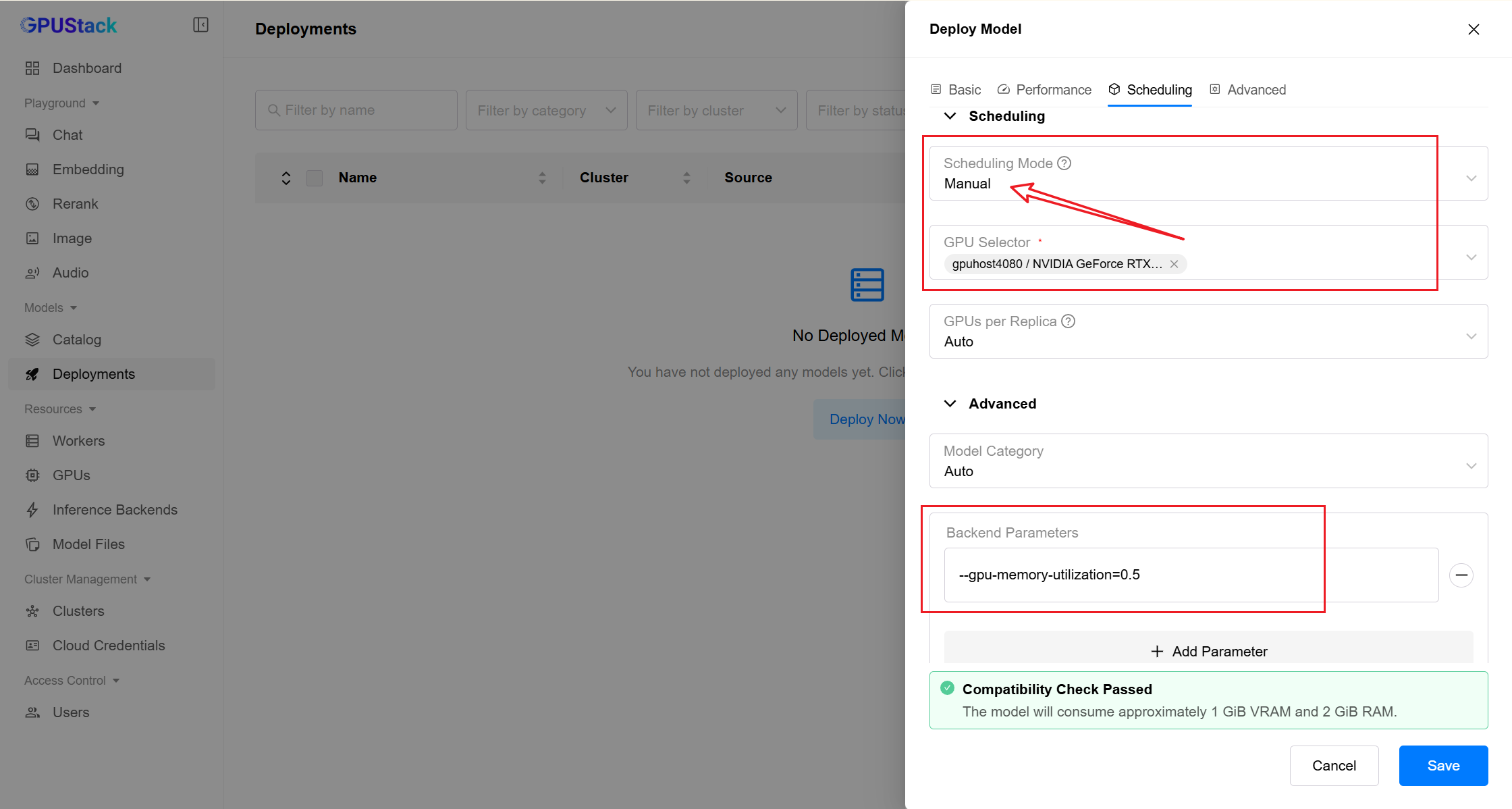
Task: Click the backend parameter input field
Action: (1191, 575)
